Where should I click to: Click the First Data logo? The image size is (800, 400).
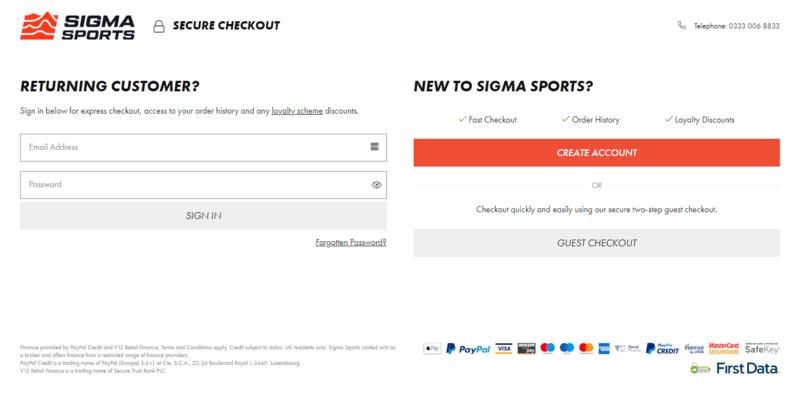pos(747,368)
